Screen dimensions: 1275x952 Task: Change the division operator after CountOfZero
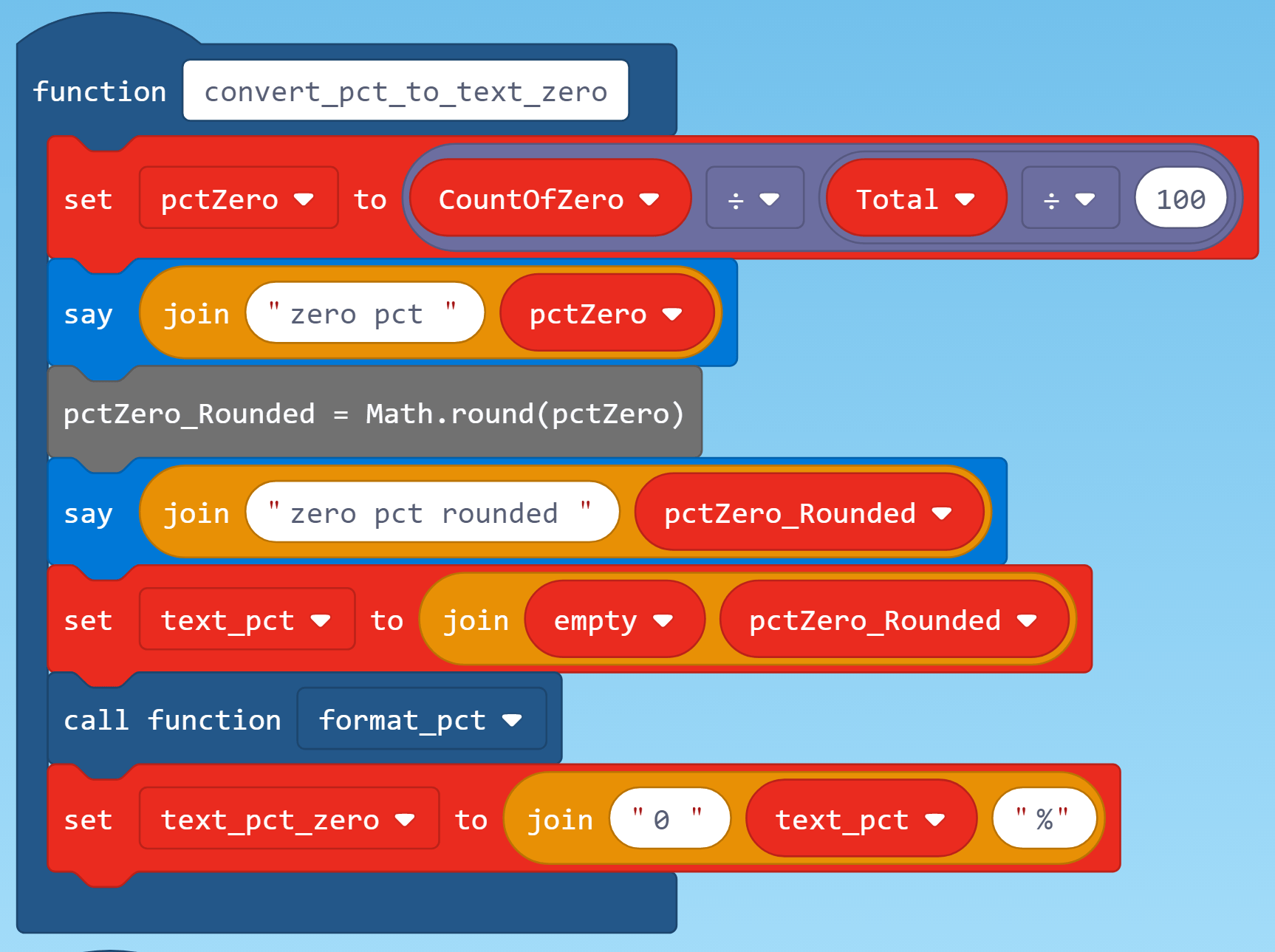[x=754, y=198]
